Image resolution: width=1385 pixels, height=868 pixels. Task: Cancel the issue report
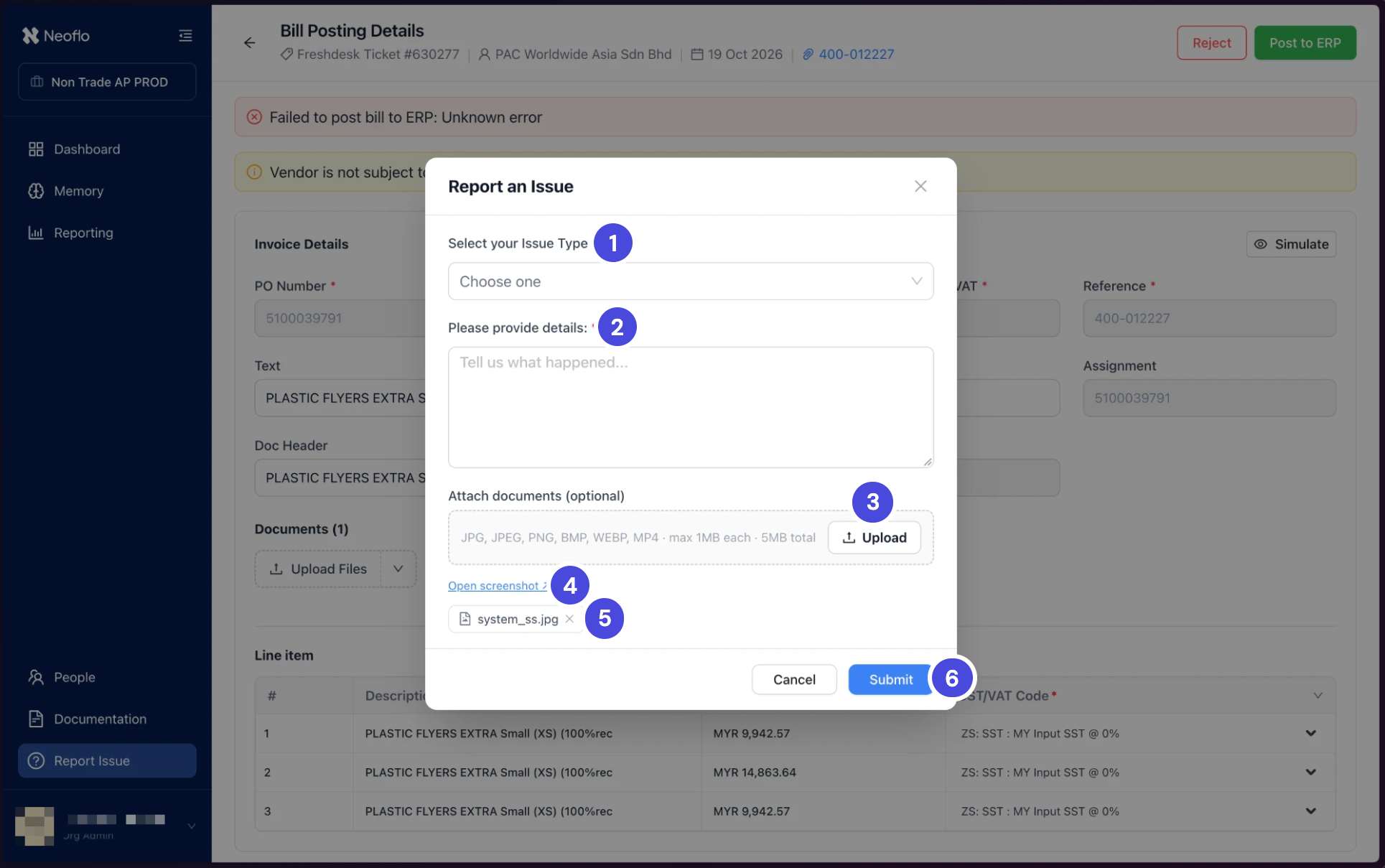point(794,679)
